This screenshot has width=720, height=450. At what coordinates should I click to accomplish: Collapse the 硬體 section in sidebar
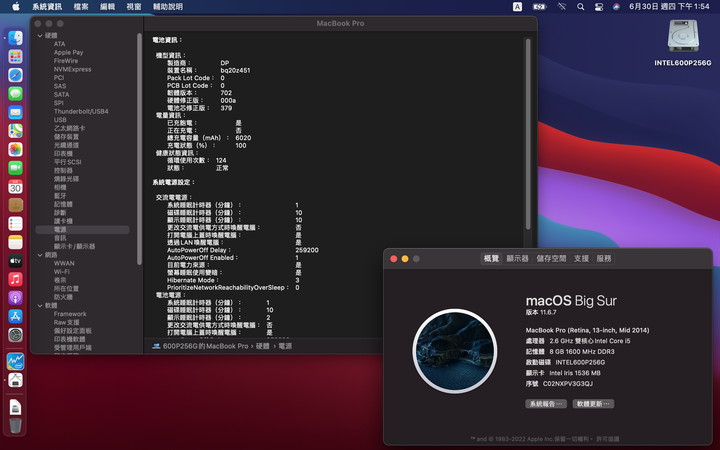coord(40,35)
